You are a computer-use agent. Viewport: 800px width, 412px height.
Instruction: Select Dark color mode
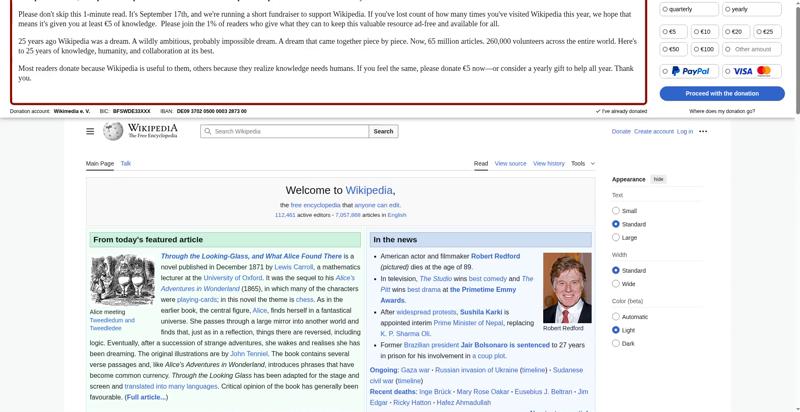point(616,343)
